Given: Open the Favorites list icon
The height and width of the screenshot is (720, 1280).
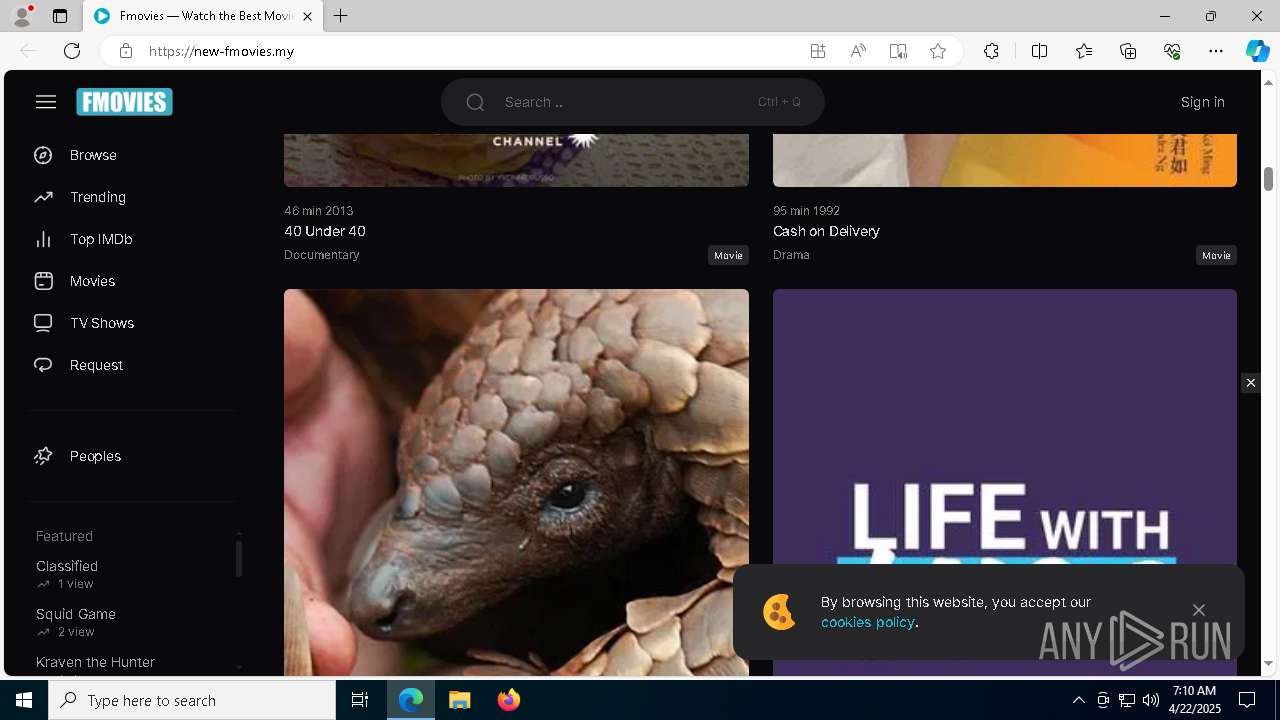Looking at the screenshot, I should click(x=1084, y=51).
